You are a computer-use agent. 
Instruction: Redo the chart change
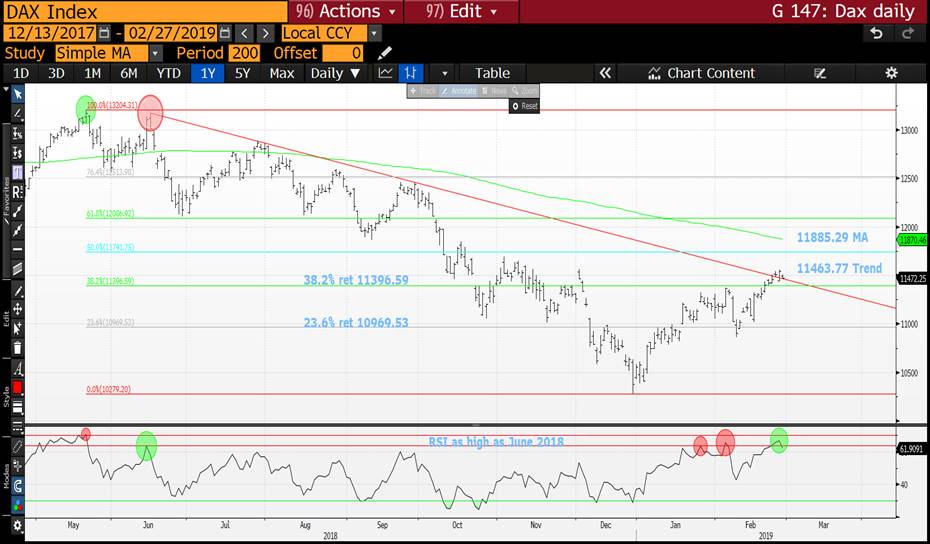(908, 33)
